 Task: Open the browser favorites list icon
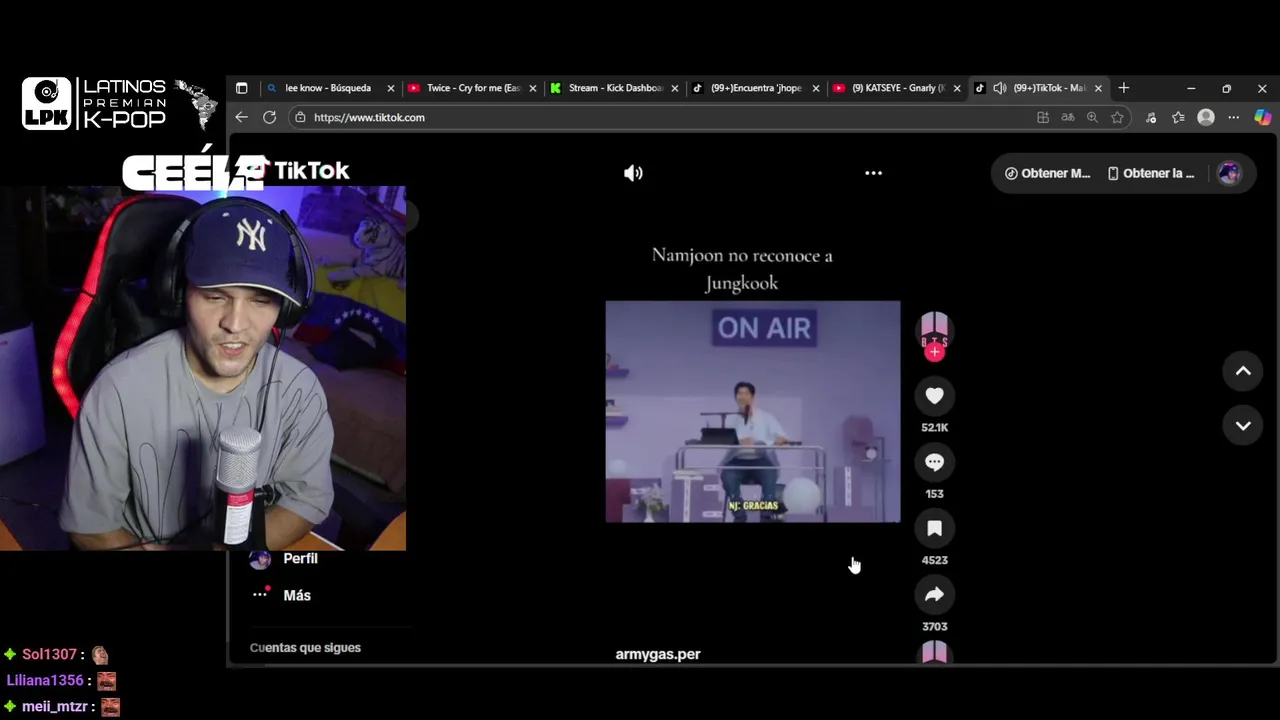coord(1178,117)
